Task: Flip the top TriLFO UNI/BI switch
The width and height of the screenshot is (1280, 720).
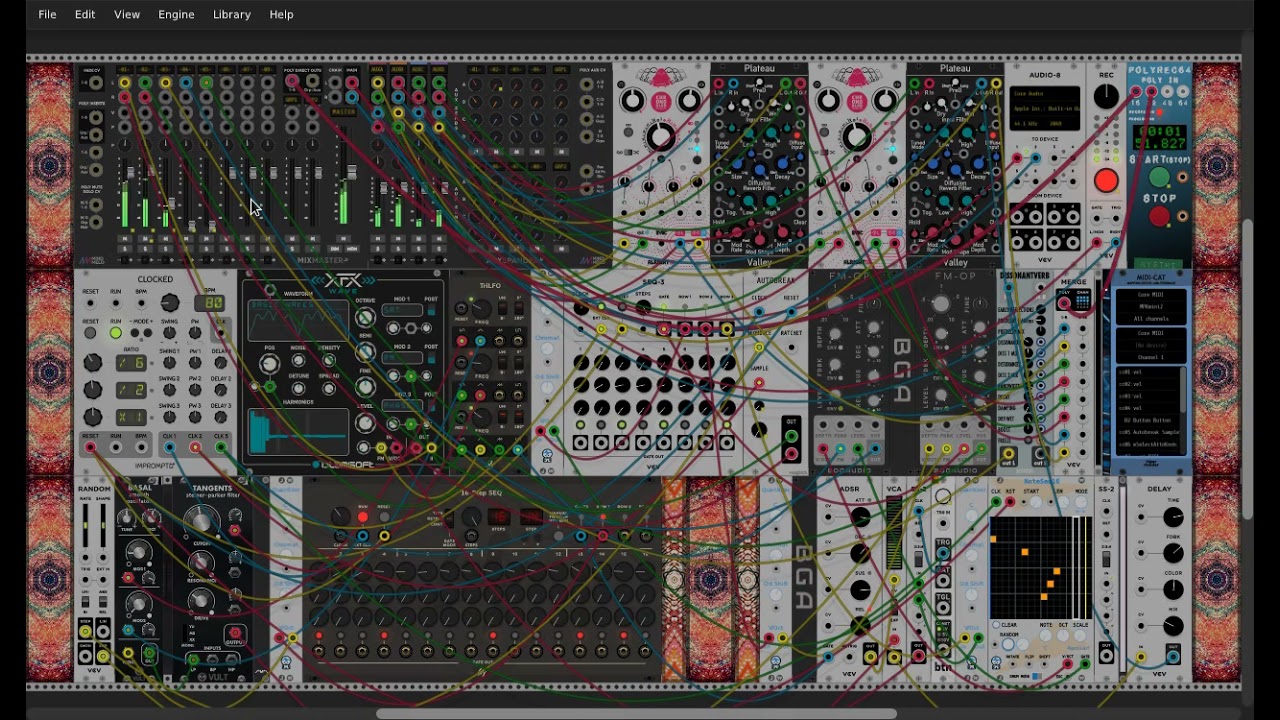Action: 502,308
